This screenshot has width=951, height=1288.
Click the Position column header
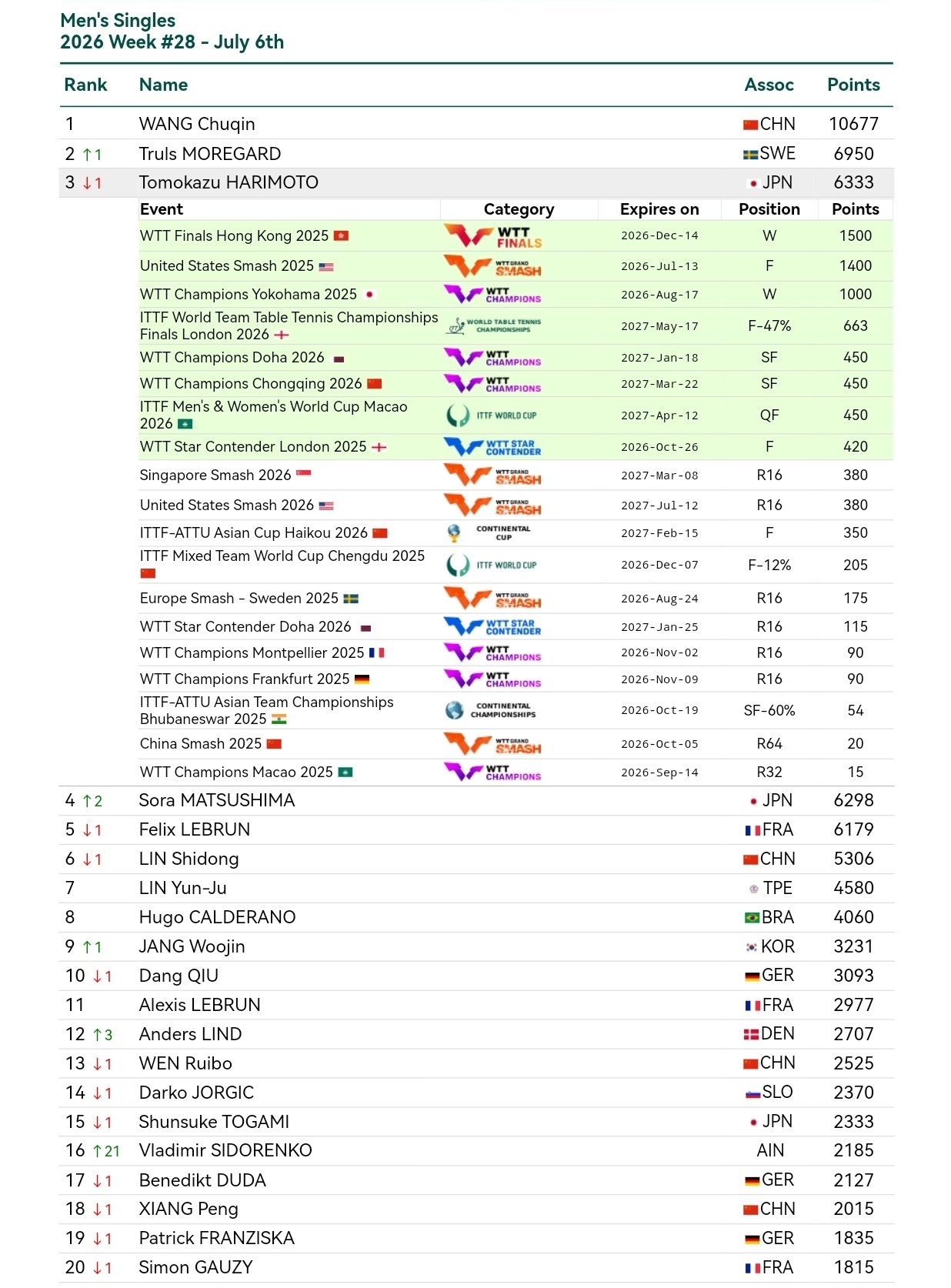click(x=769, y=209)
